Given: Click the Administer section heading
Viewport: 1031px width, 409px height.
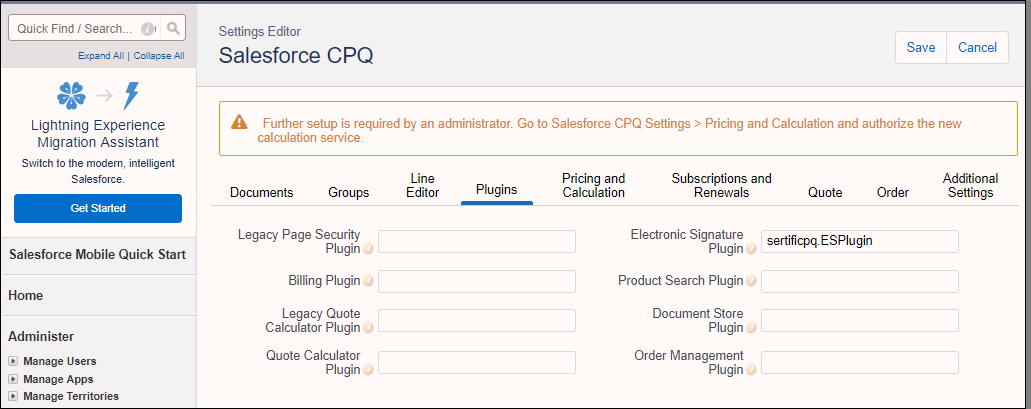Looking at the screenshot, I should 41,336.
